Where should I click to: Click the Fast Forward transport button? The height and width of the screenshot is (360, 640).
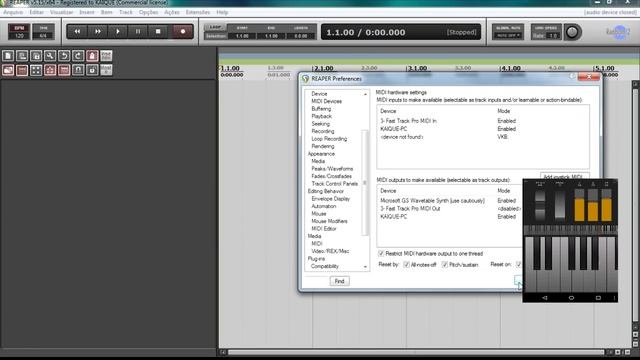[x=98, y=31]
